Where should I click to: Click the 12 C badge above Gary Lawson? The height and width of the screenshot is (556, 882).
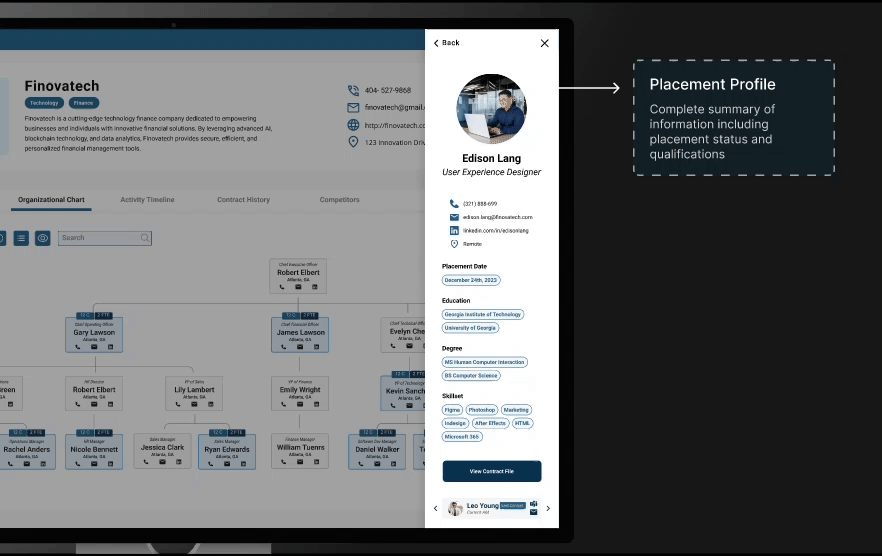pyautogui.click(x=84, y=315)
